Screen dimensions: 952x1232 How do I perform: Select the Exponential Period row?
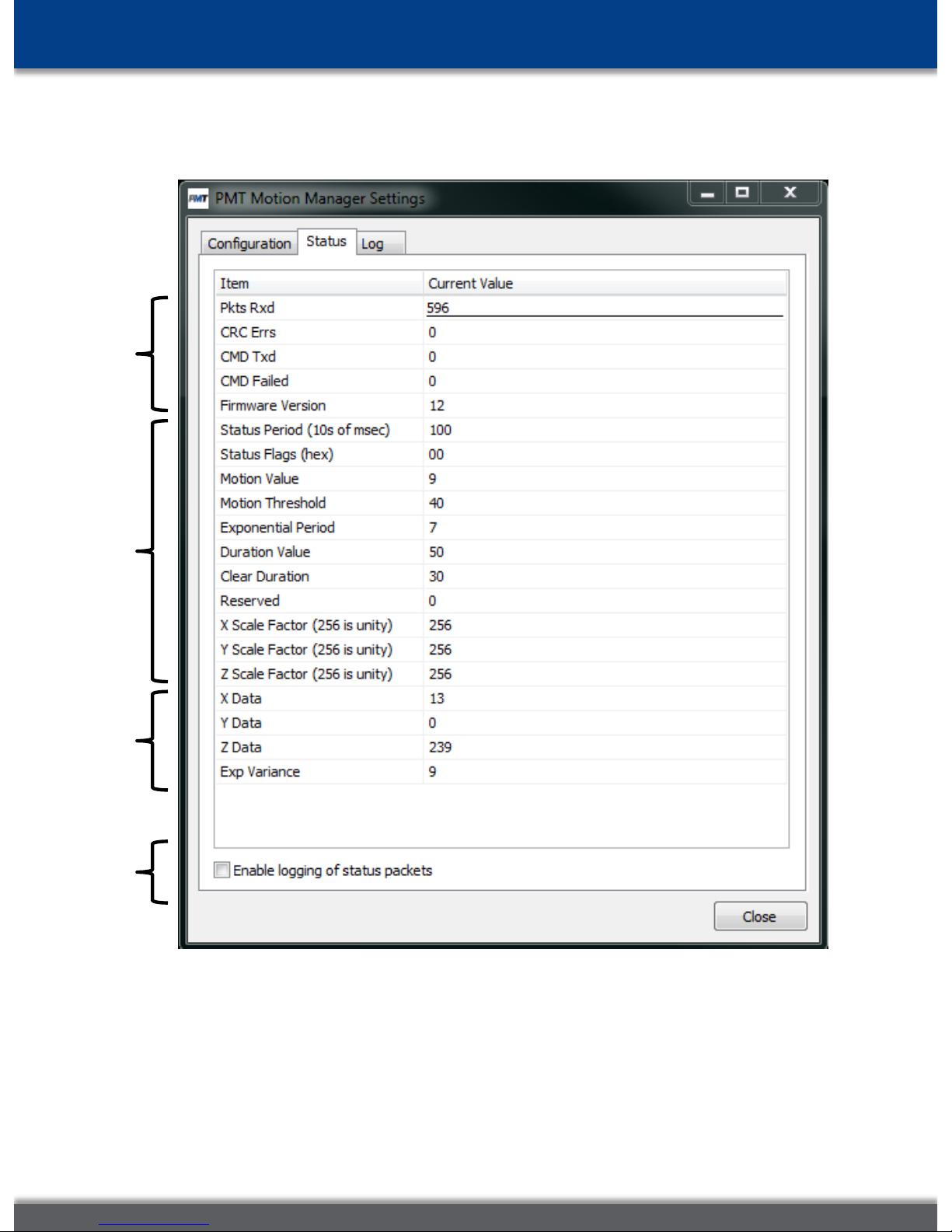click(x=501, y=528)
